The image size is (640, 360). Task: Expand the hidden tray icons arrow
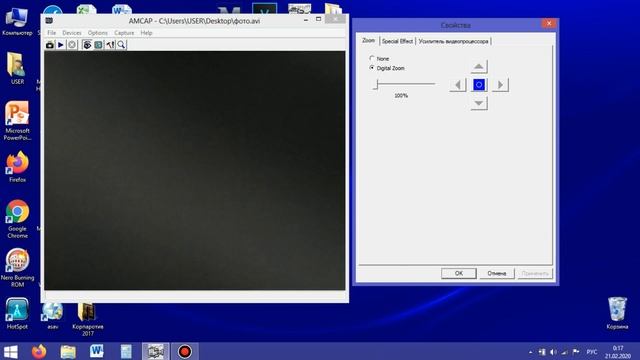[x=530, y=352]
